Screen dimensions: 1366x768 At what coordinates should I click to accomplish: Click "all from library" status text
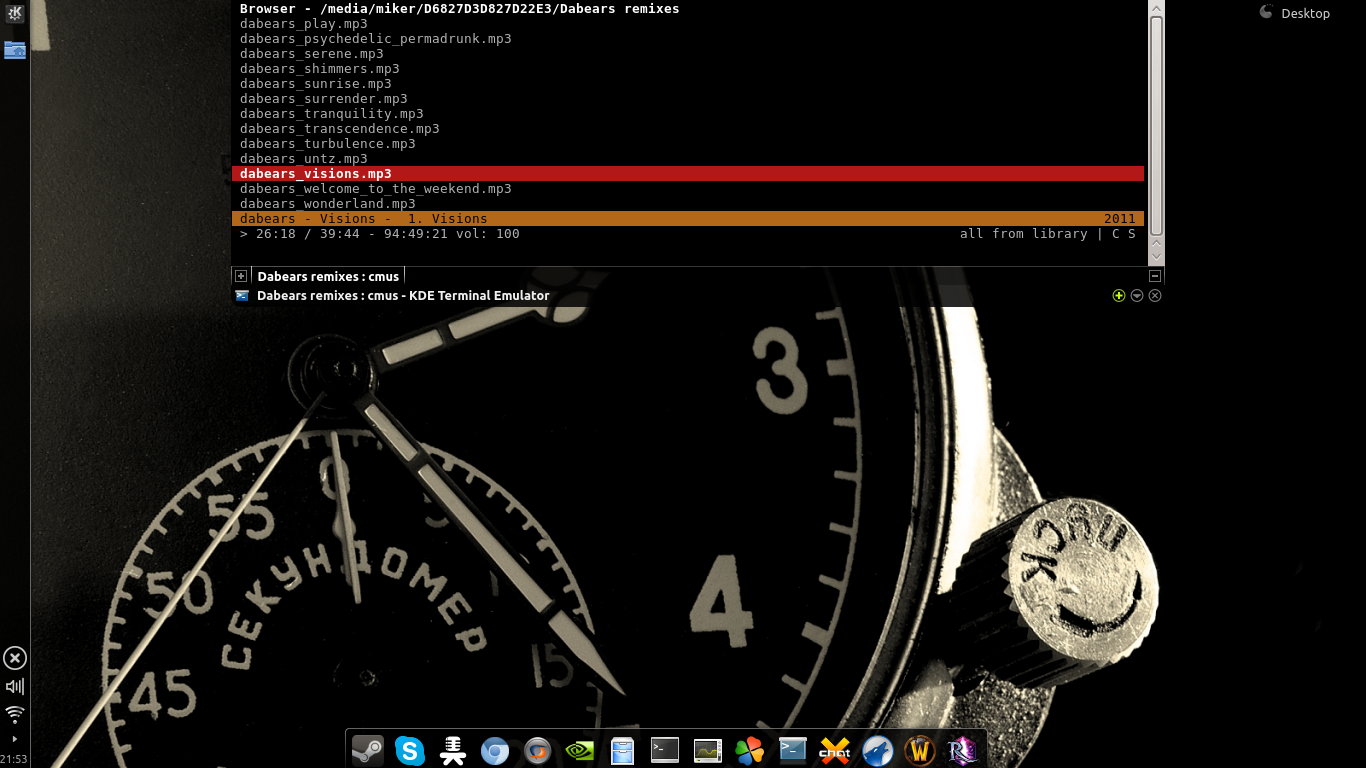pos(1024,234)
